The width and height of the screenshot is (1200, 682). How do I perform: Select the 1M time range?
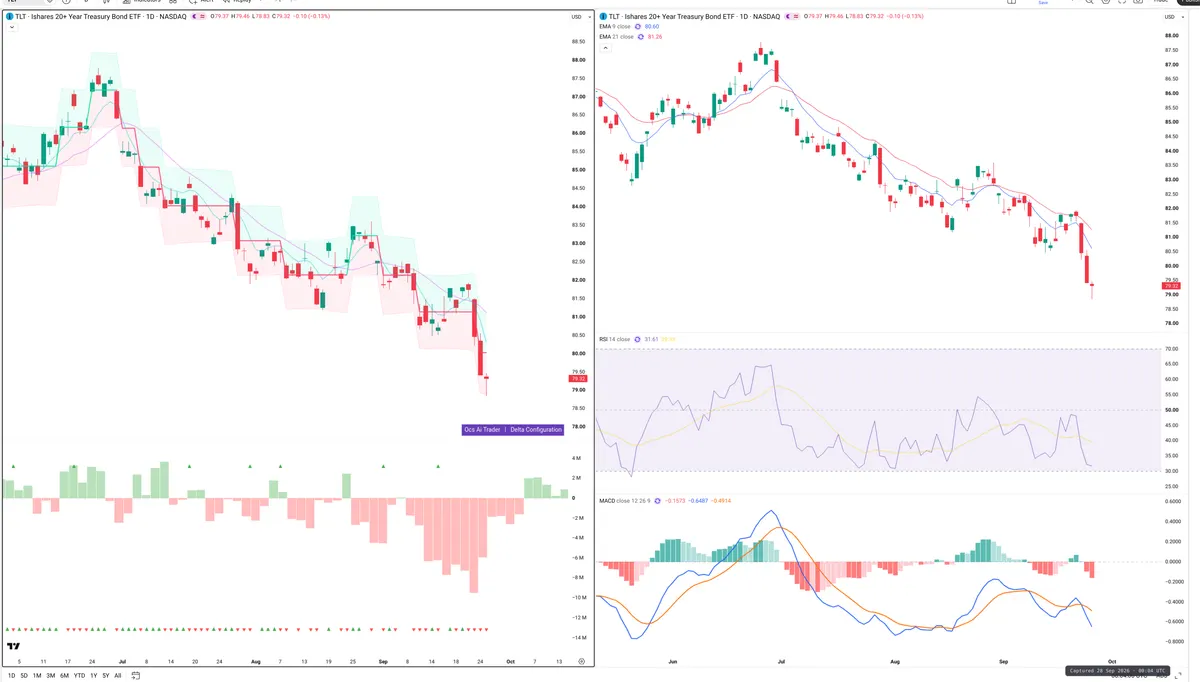[x=37, y=676]
